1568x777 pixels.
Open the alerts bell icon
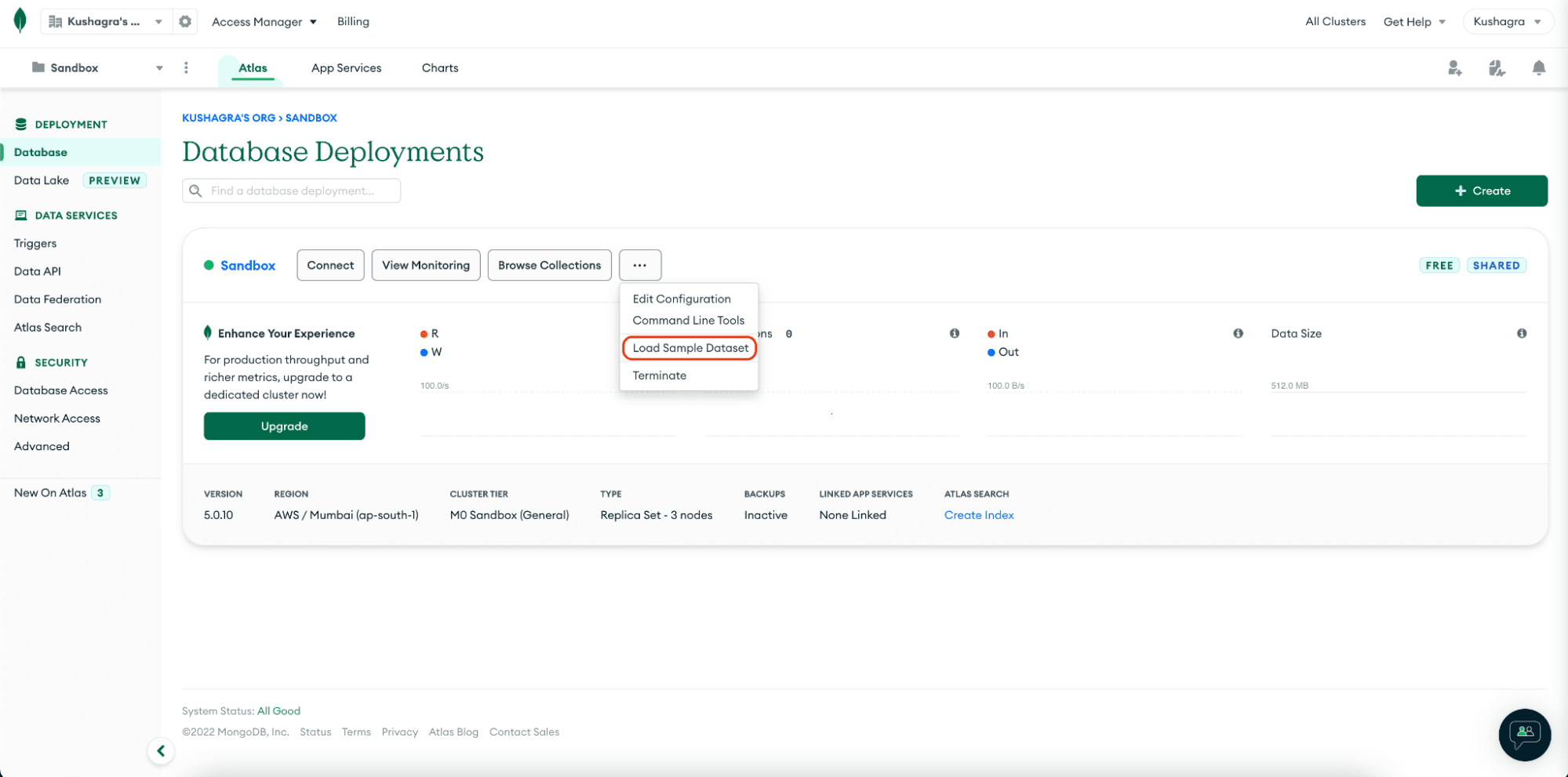point(1538,68)
